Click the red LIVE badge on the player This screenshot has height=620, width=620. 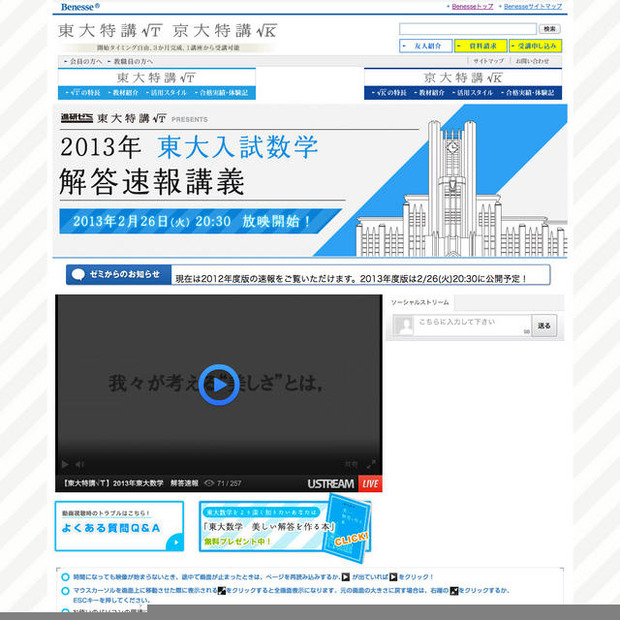pos(370,484)
